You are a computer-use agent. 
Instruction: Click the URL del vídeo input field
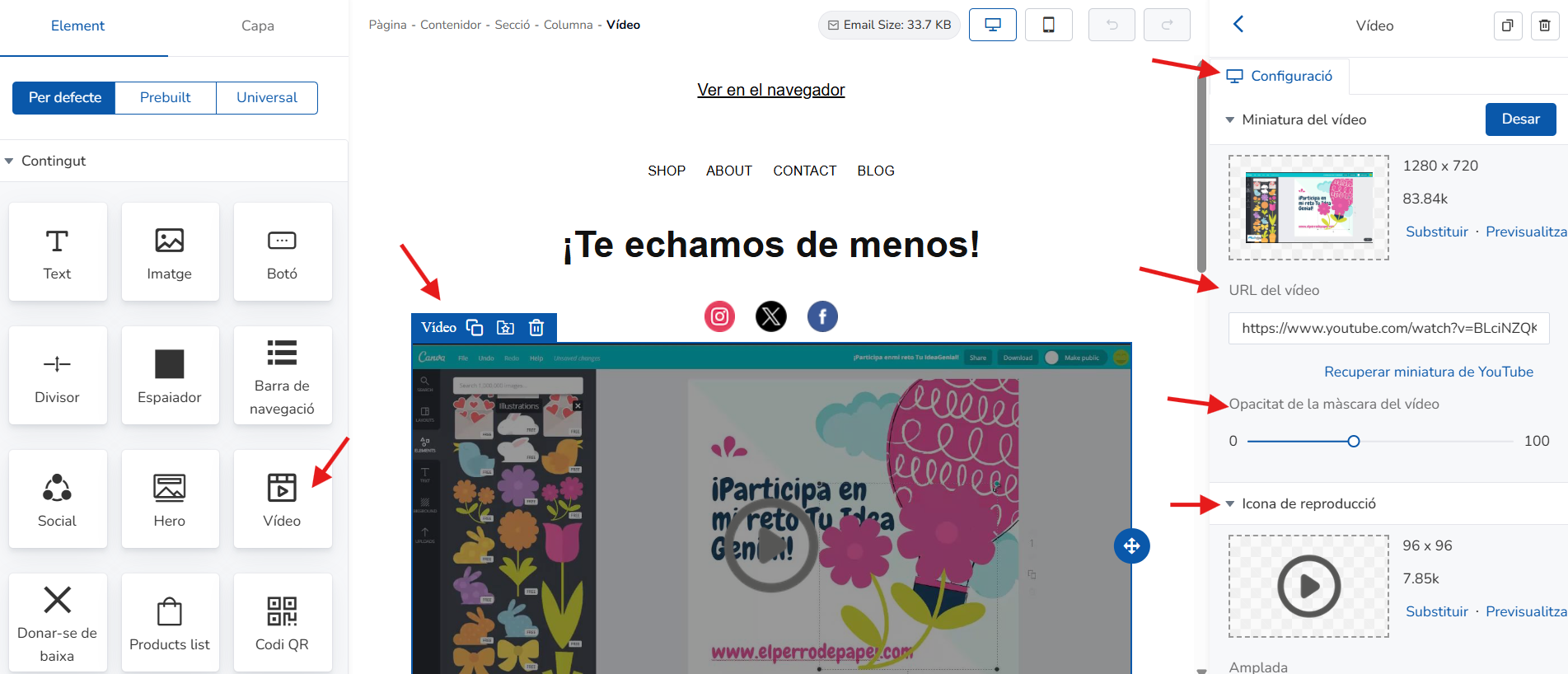tap(1389, 328)
